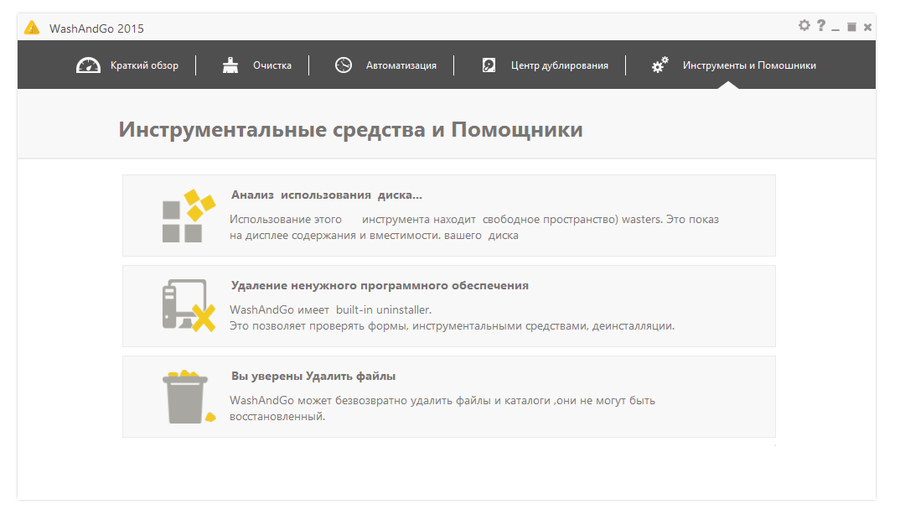Open Вы уверены Удалить файлы tool
900x525 pixels.
pyautogui.click(x=449, y=396)
